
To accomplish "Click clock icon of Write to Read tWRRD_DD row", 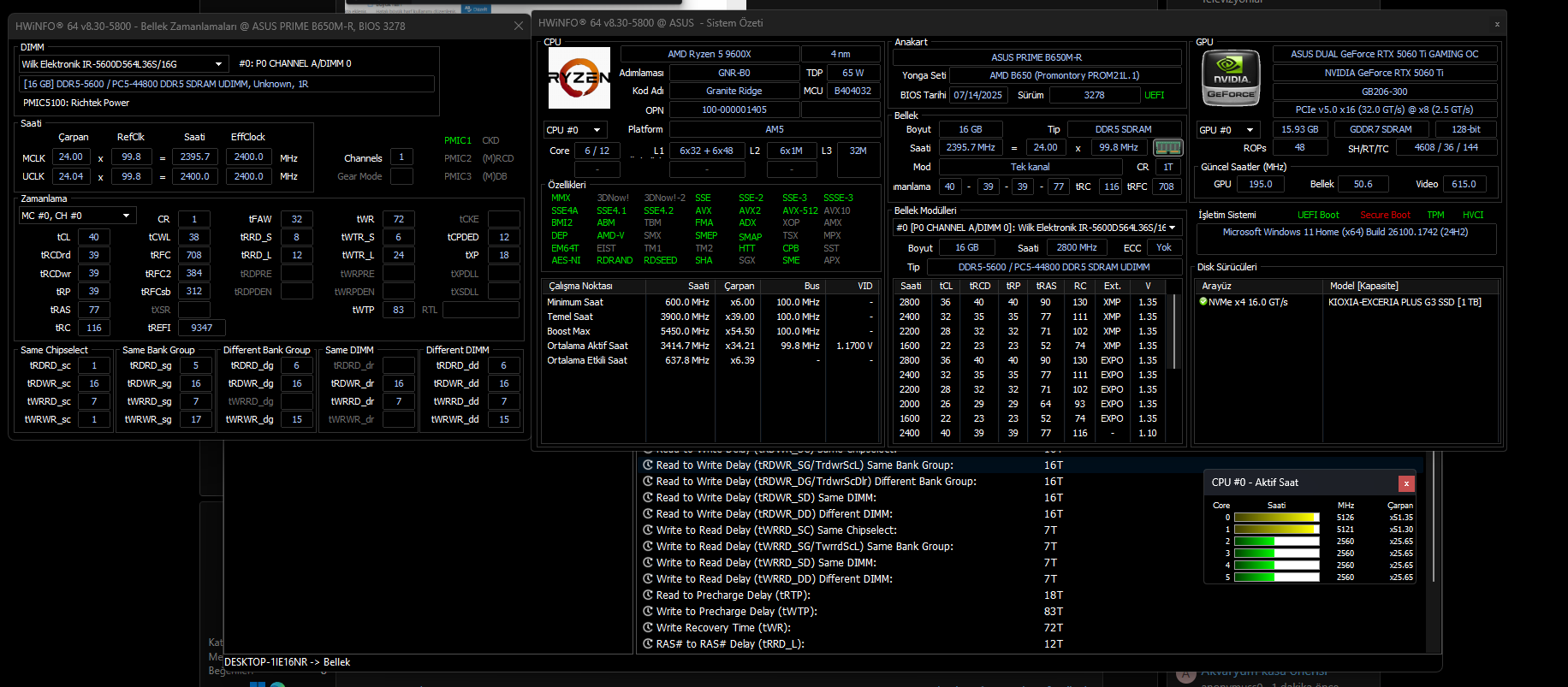I will 648,579.
